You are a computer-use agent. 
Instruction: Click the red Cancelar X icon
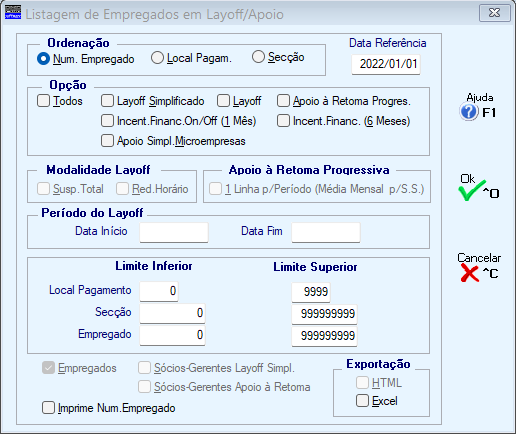[469, 273]
